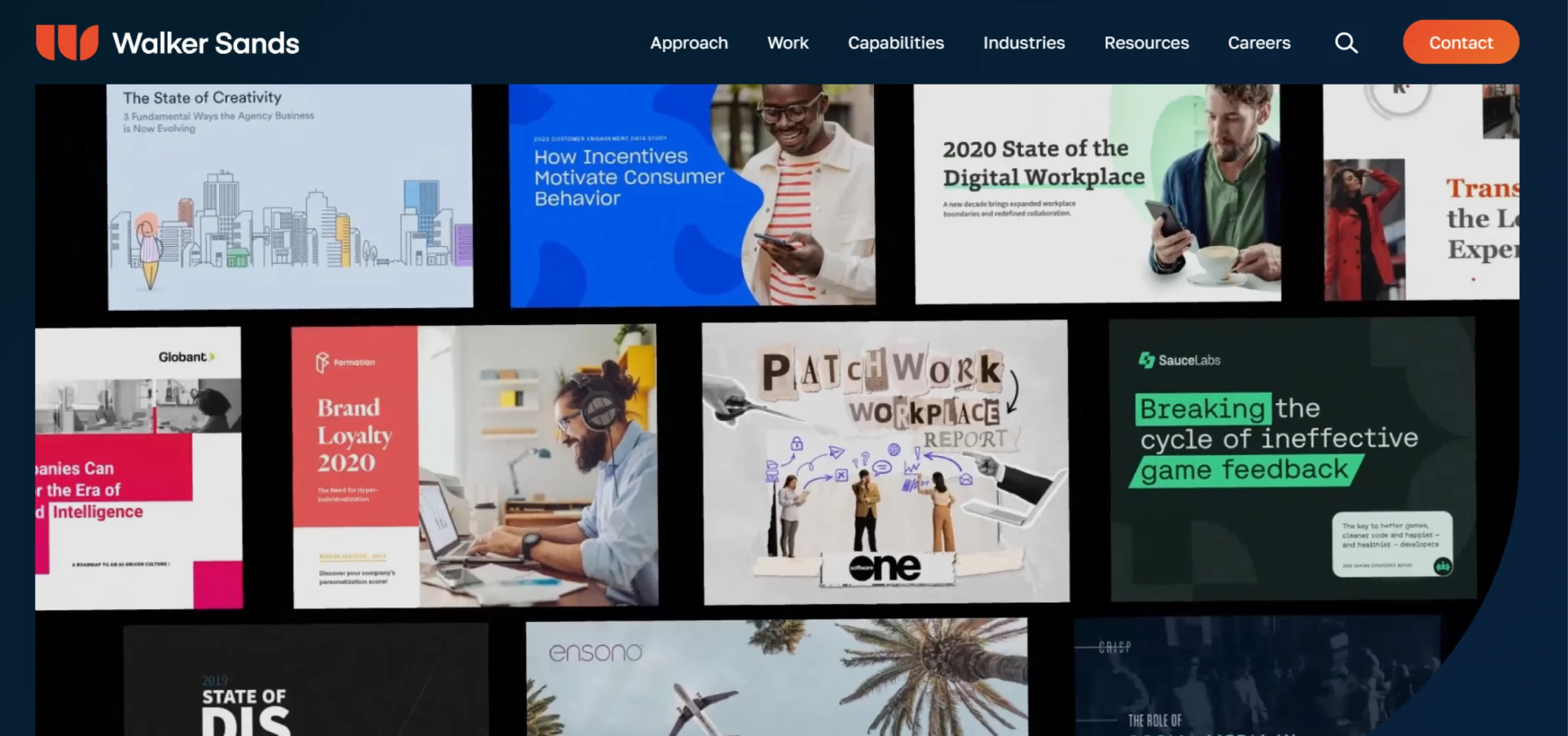Screen dimensions: 1568x736
Task: Visit the Careers page
Action: coord(1259,43)
